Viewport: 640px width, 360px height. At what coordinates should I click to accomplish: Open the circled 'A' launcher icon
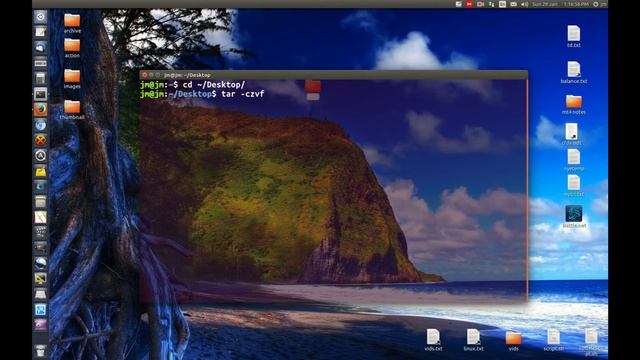coord(40,156)
